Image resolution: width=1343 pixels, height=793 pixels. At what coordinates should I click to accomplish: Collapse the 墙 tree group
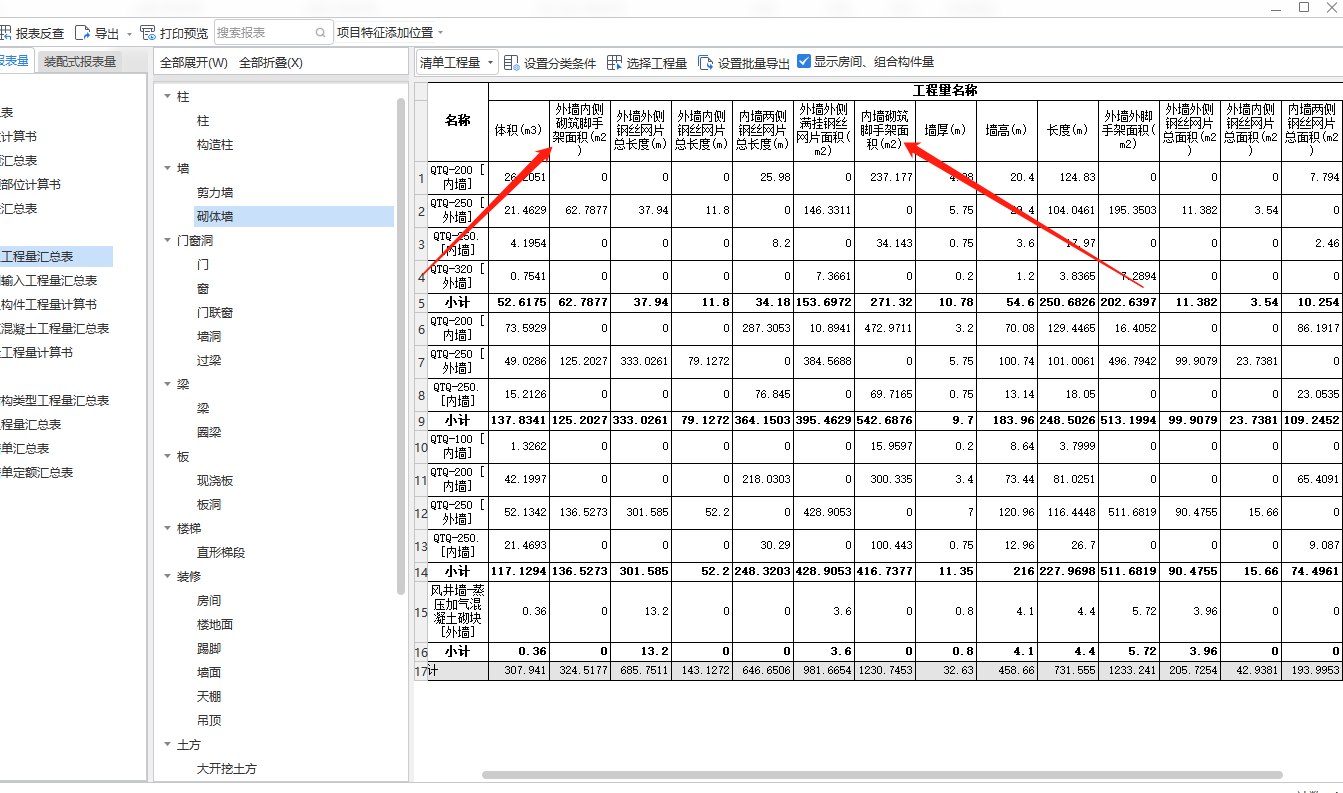(x=167, y=169)
